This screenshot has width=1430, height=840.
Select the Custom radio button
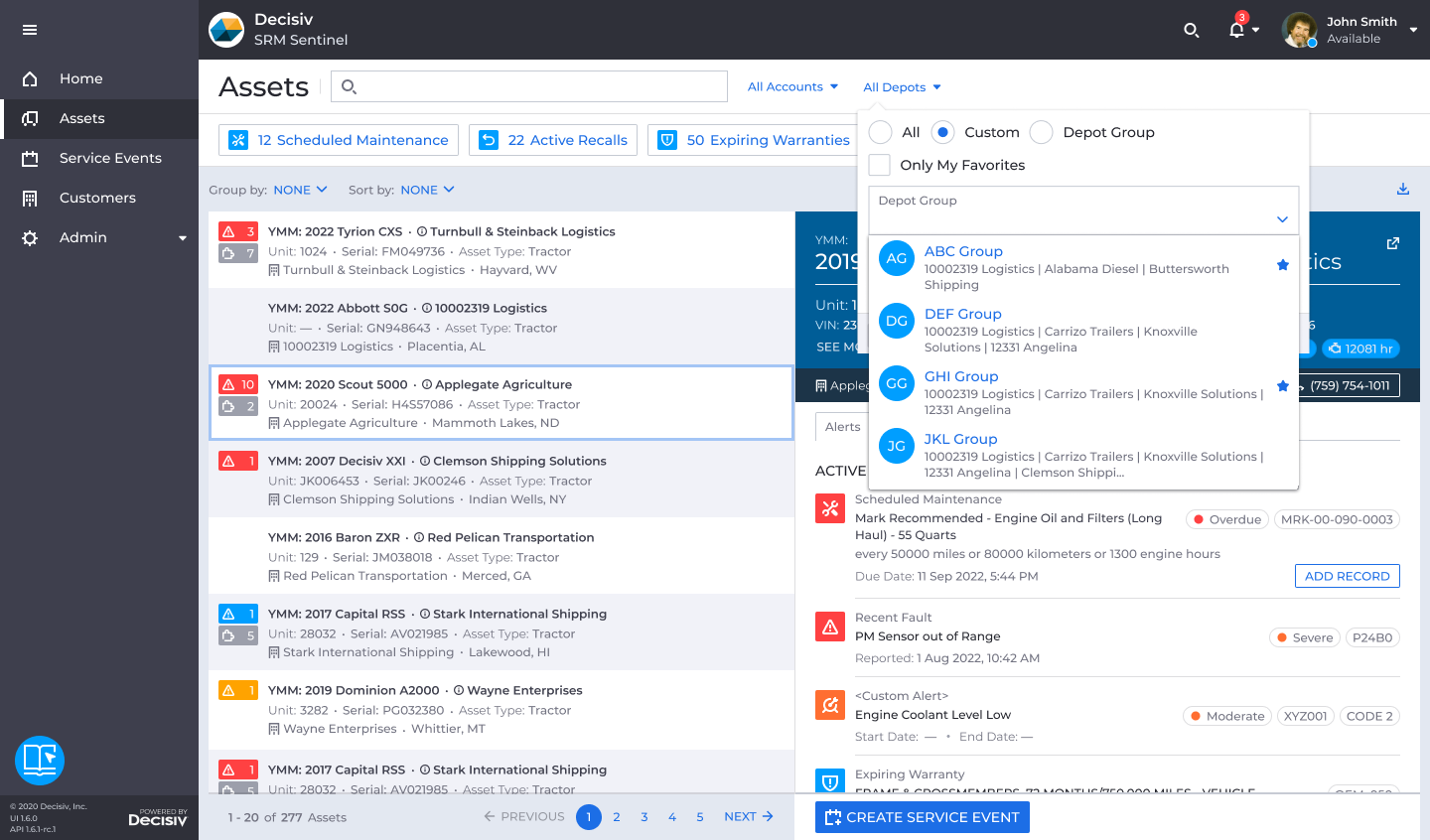[x=943, y=132]
